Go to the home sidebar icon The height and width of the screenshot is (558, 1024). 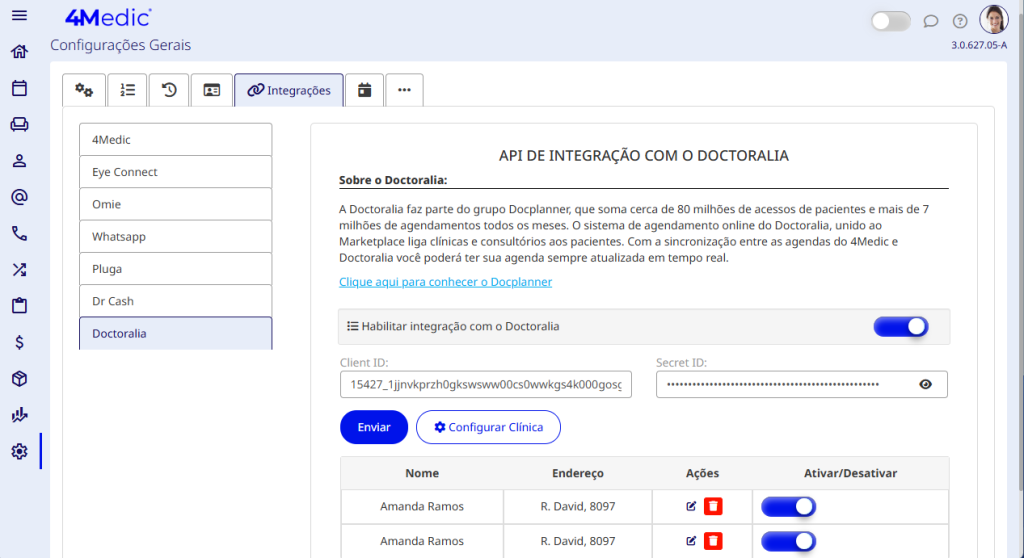[20, 52]
